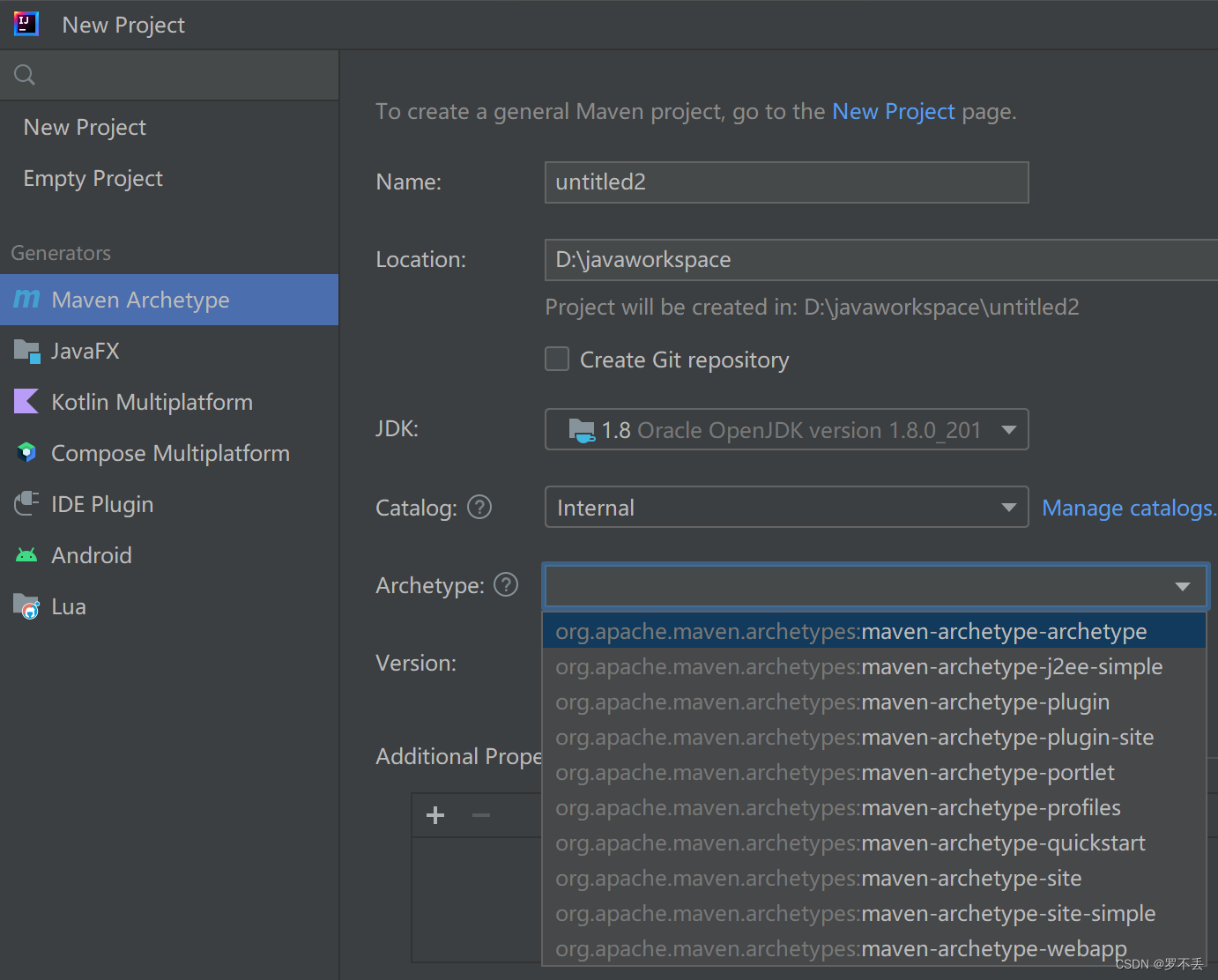The width and height of the screenshot is (1218, 980).
Task: Choose maven-archetype-profiles from the list
Action: click(x=874, y=807)
